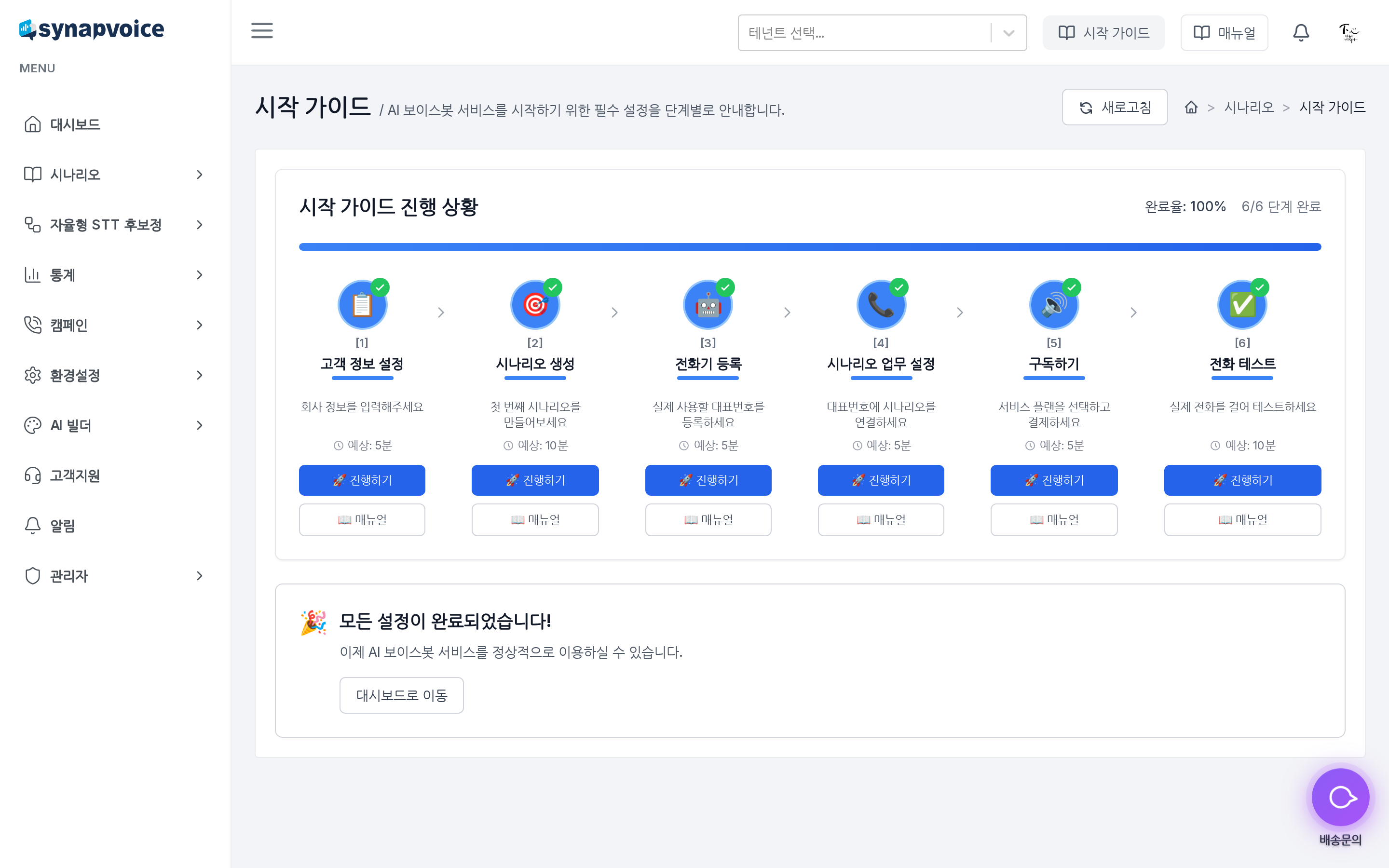The height and width of the screenshot is (868, 1389).
Task: Expand the 캠페인 submenu chevron
Action: pos(199,325)
